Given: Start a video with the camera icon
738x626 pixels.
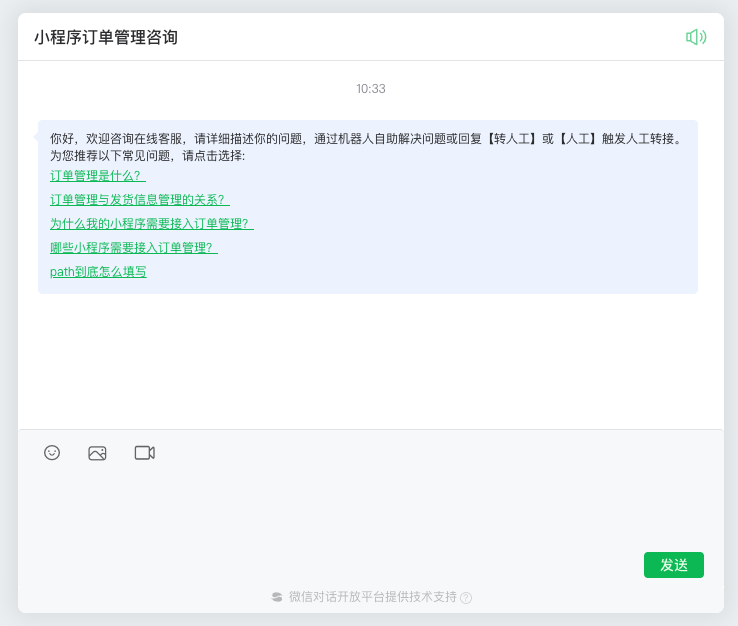Looking at the screenshot, I should [144, 453].
